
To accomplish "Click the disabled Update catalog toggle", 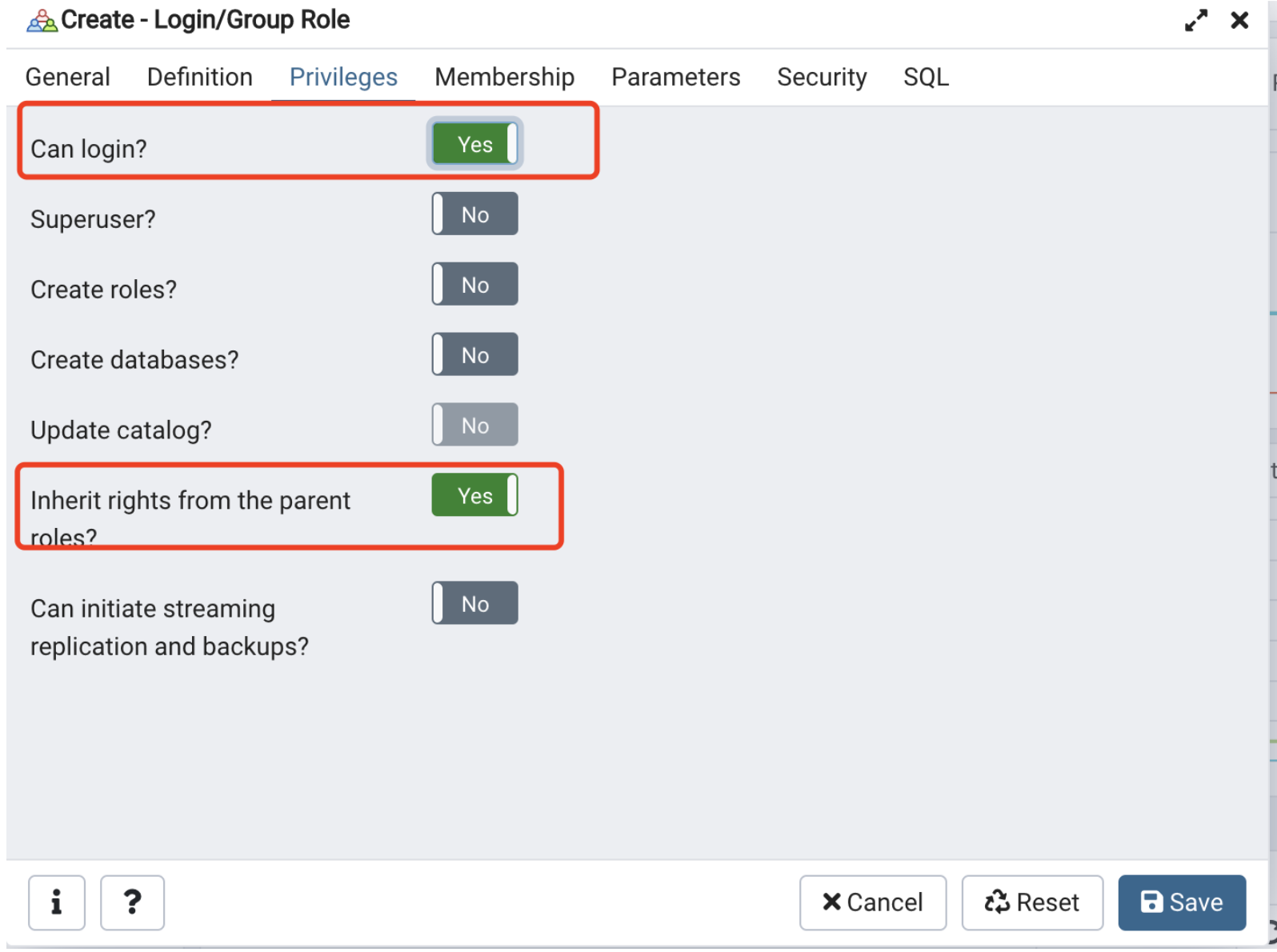I will 474,425.
